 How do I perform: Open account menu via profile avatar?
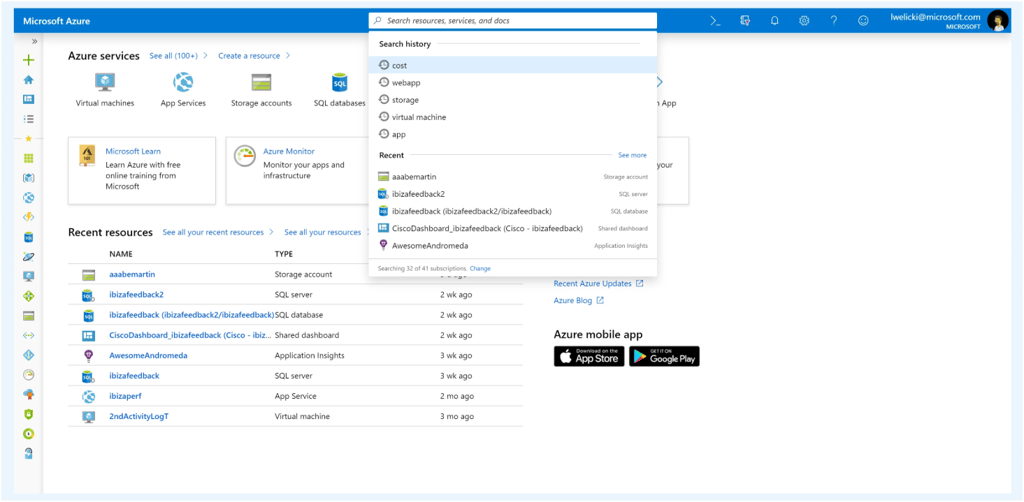pos(997,21)
